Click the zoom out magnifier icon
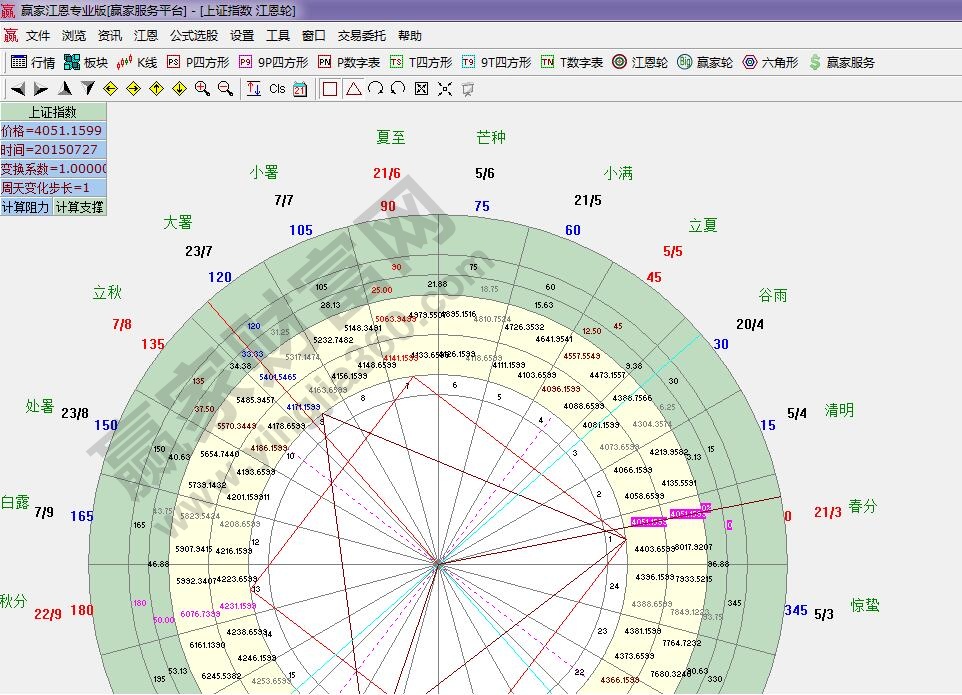Image resolution: width=962 pixels, height=695 pixels. coord(225,89)
